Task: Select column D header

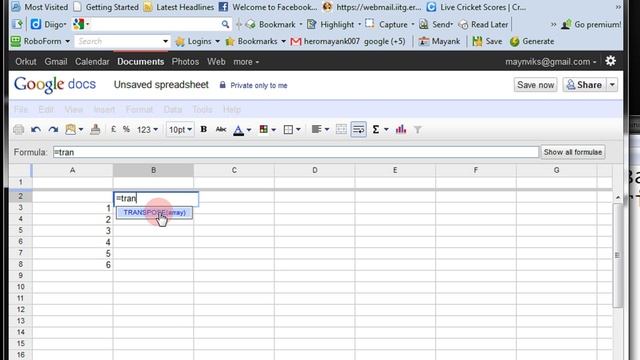Action: (315, 170)
